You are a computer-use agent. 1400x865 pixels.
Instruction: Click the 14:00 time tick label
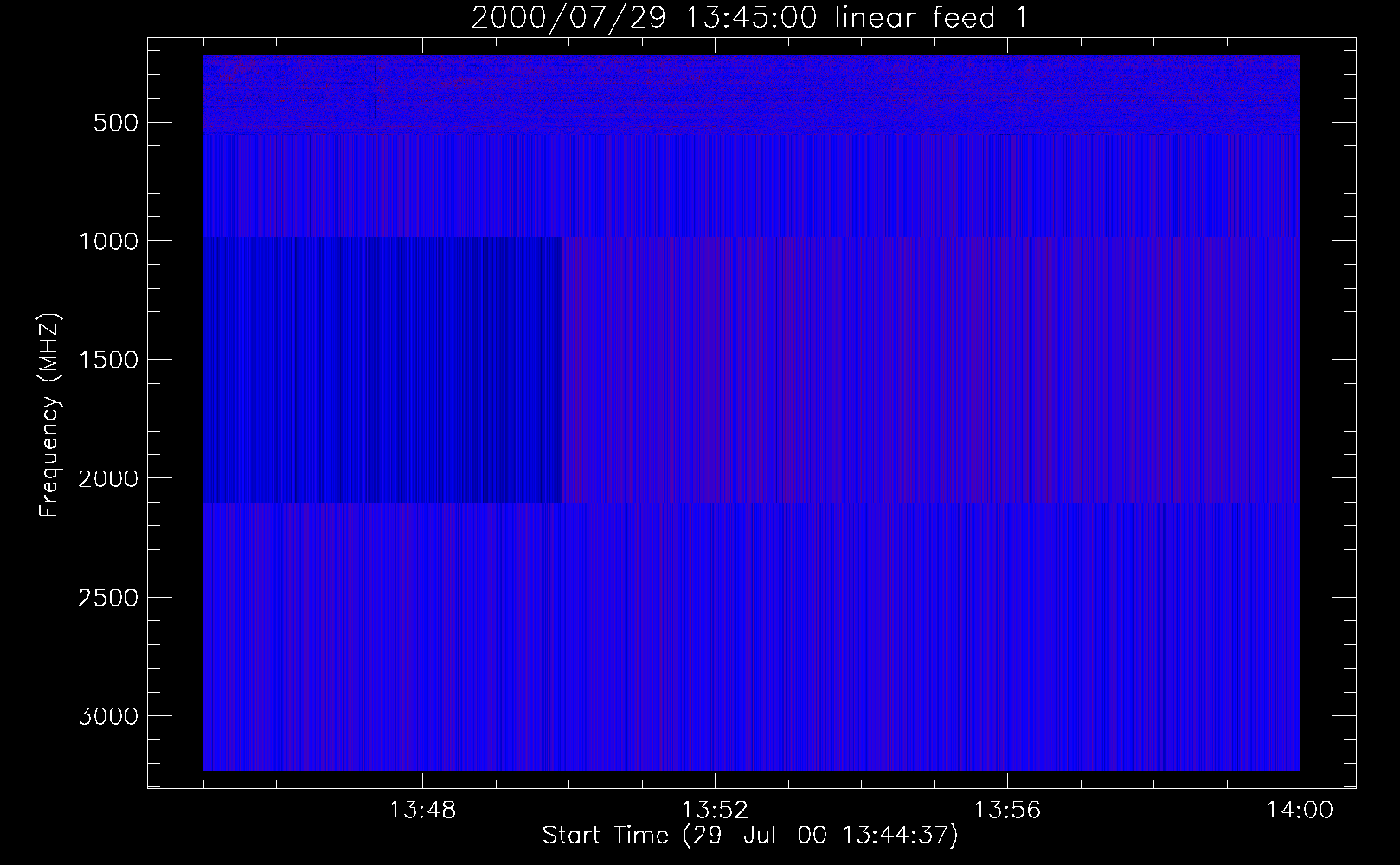click(x=1300, y=811)
